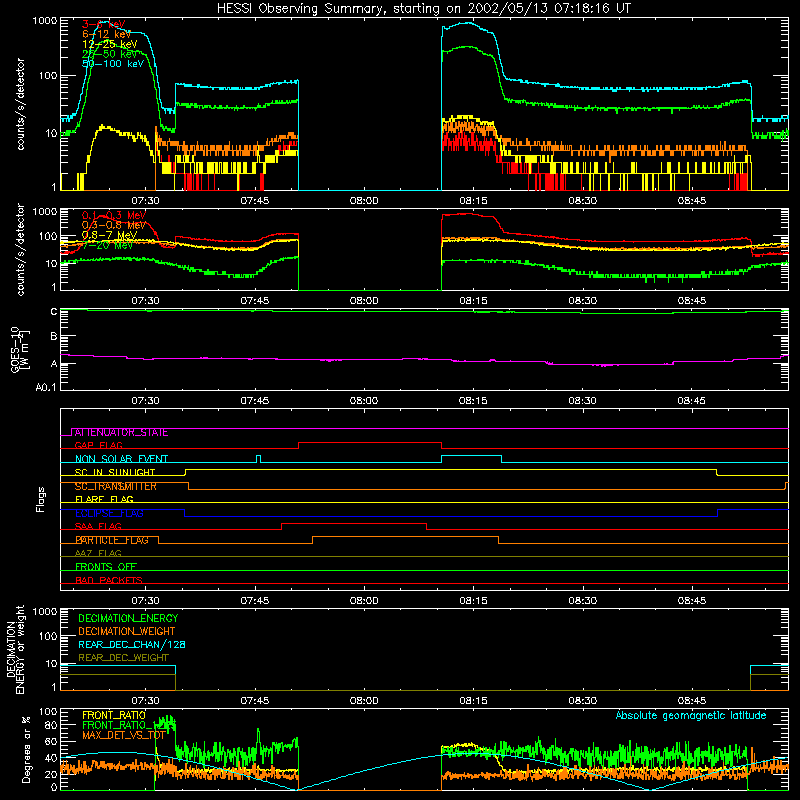
Task: Click the GOES-10 axis label
Action: (15, 349)
